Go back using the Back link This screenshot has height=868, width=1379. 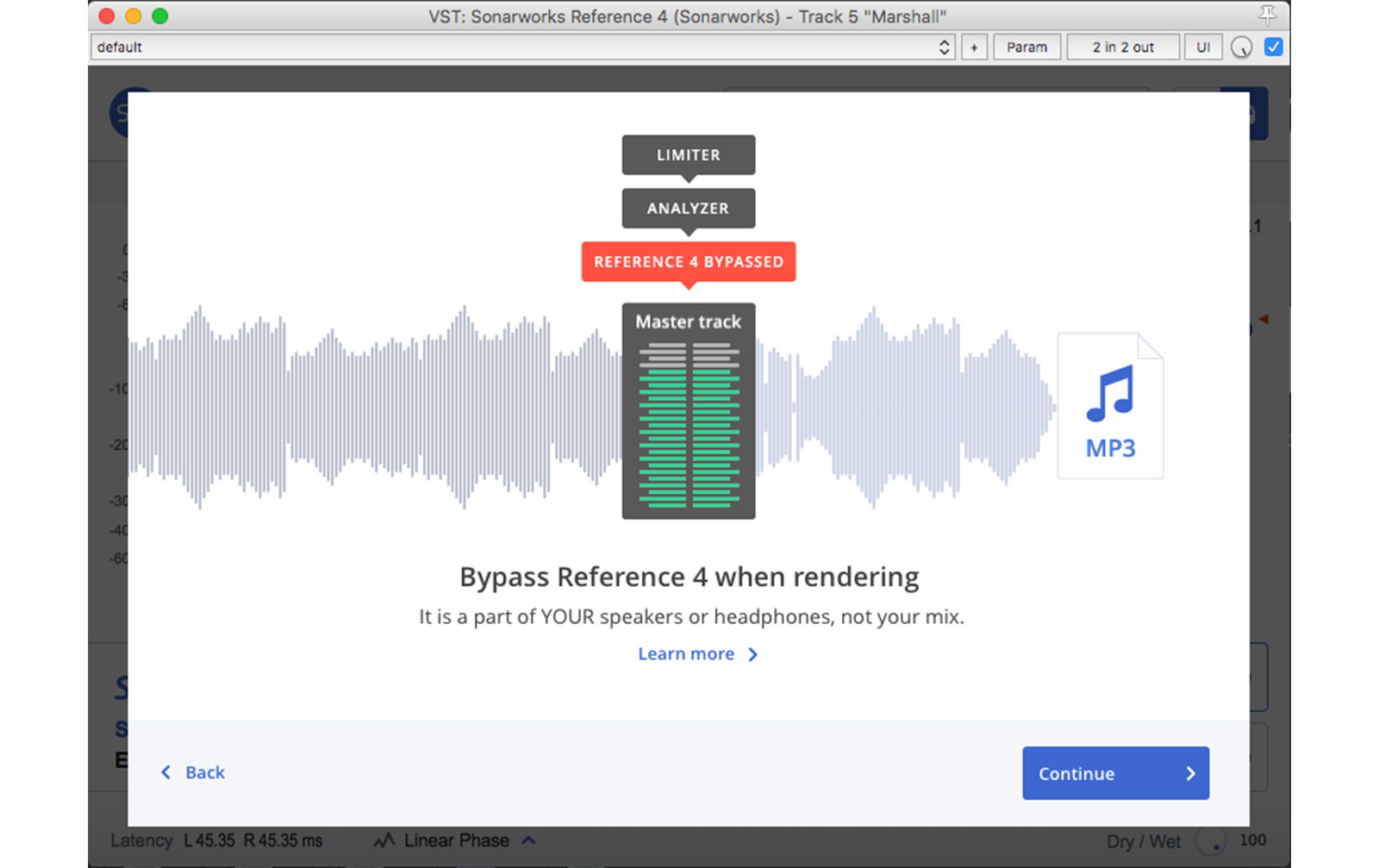(193, 772)
